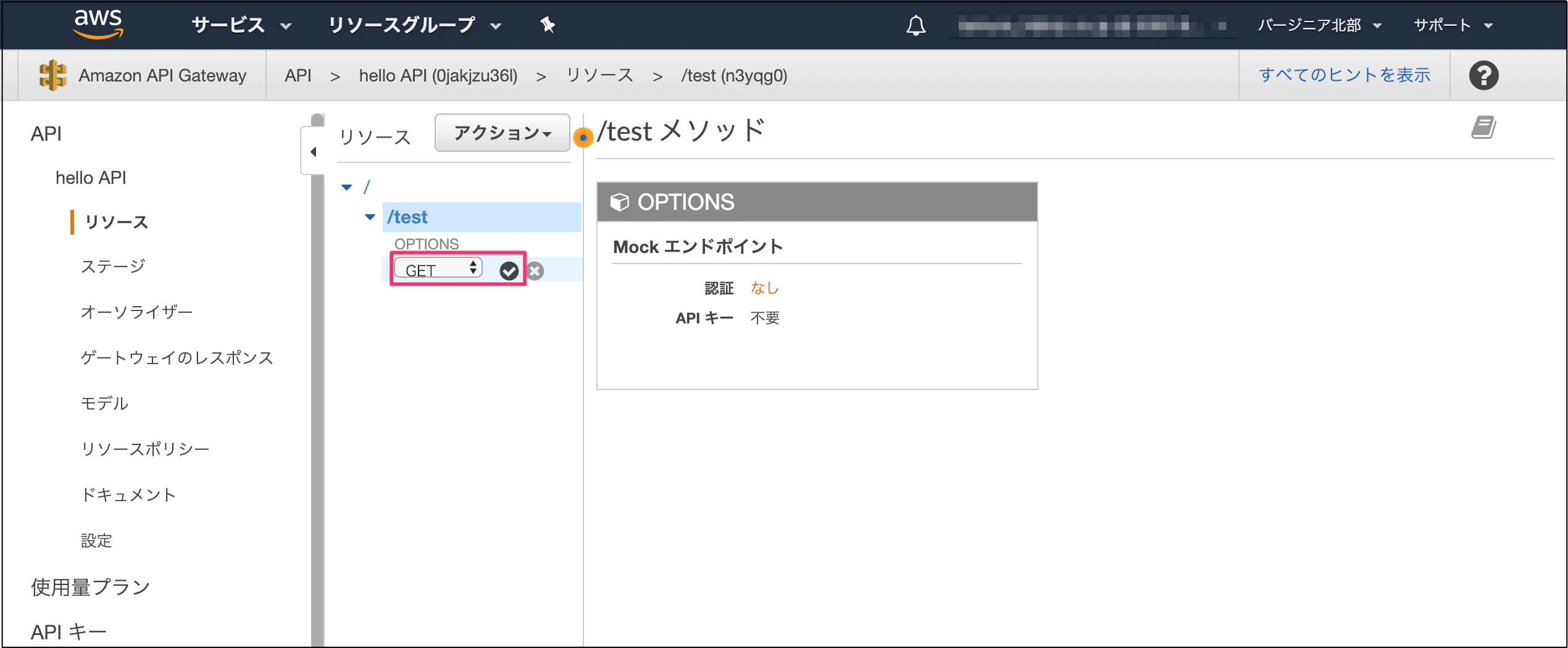Open 使用量プラン in the sidebar
Viewport: 1568px width, 648px height.
click(90, 587)
